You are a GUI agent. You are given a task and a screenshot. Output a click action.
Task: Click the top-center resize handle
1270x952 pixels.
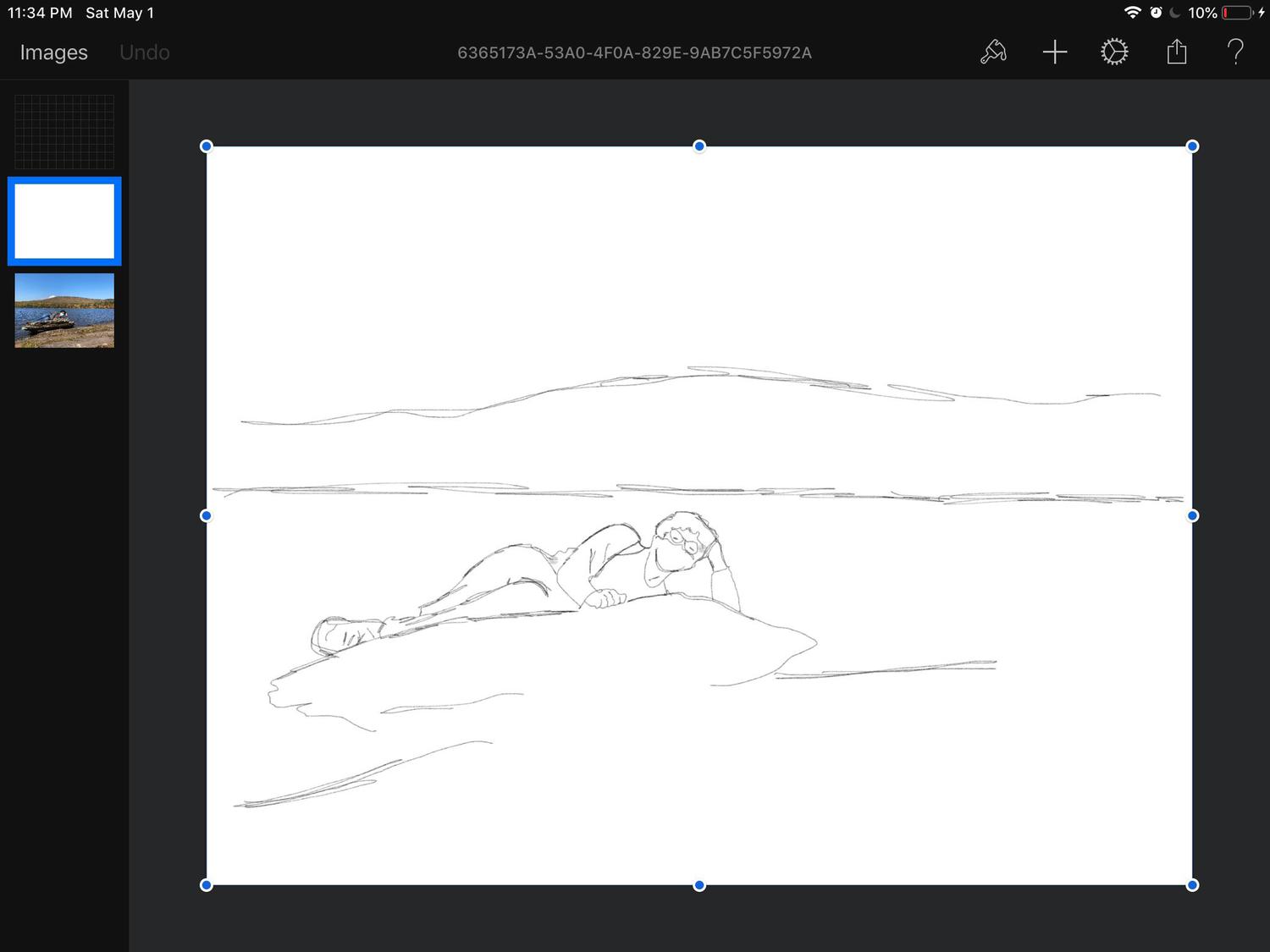point(699,146)
